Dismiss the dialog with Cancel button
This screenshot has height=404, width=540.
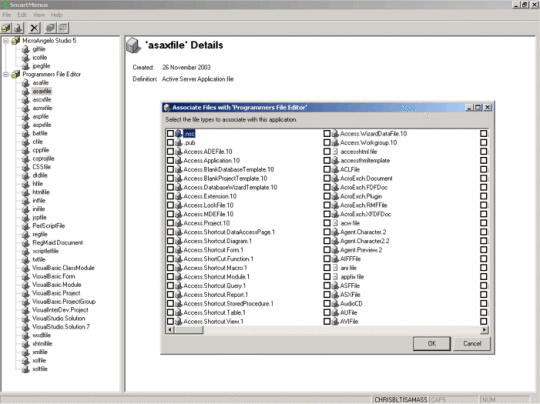472,343
